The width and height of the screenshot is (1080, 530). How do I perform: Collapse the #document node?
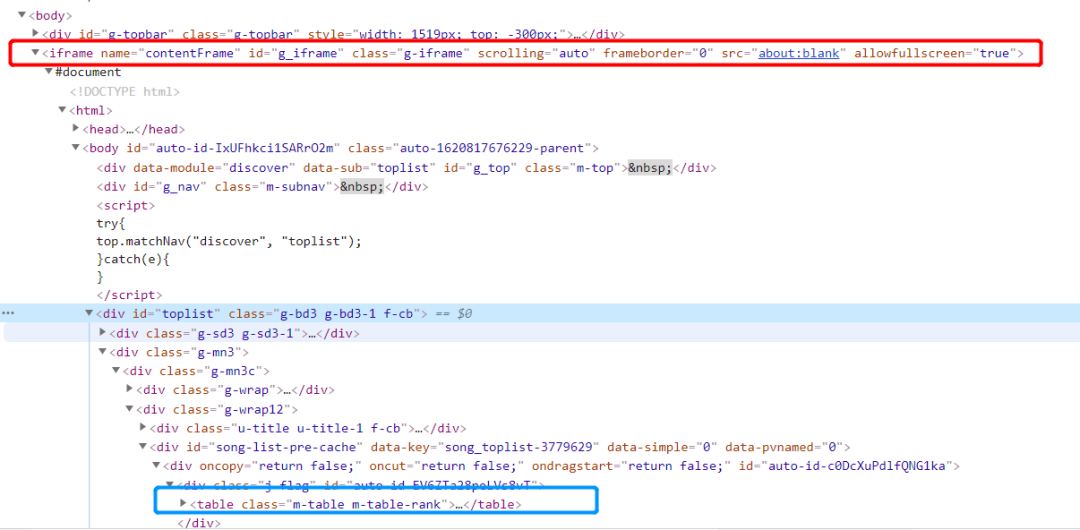[x=49, y=72]
